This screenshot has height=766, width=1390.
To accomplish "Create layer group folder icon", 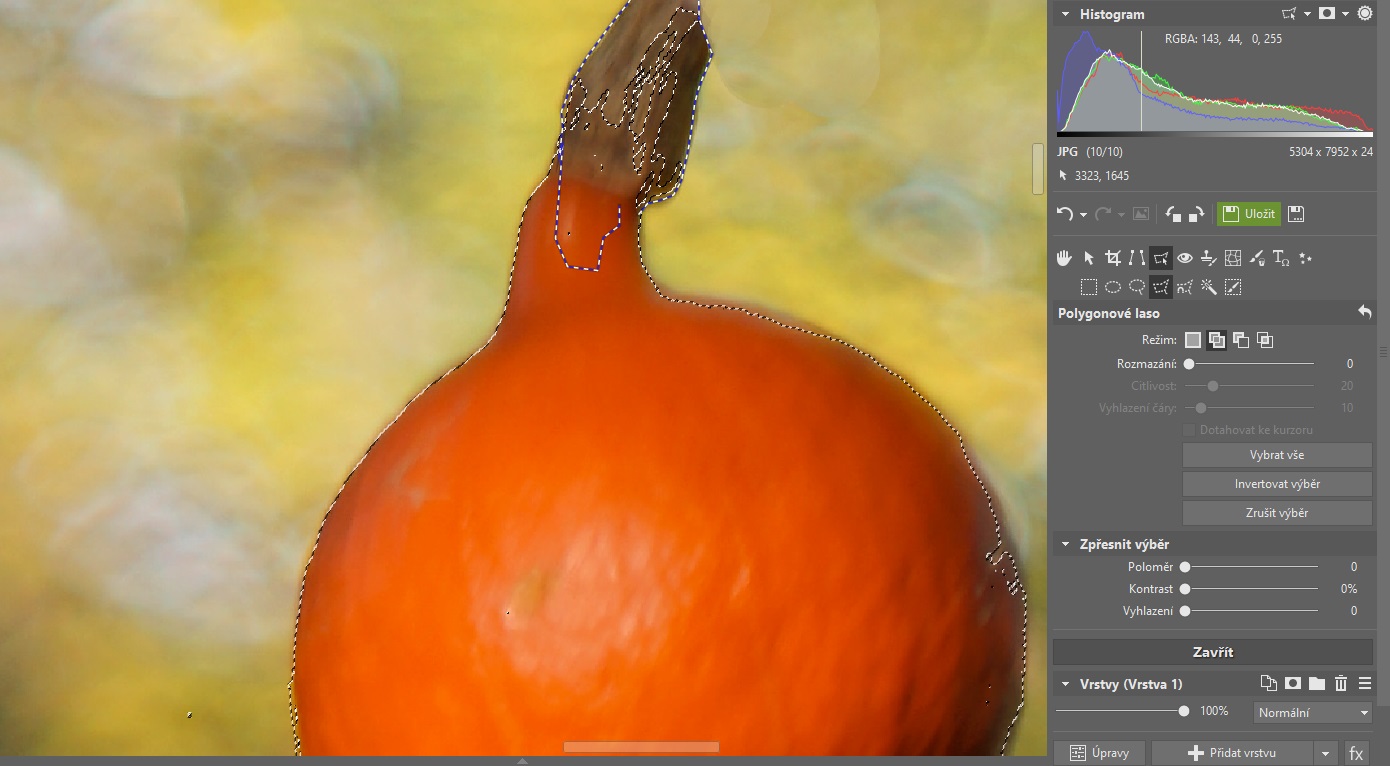I will pyautogui.click(x=1317, y=684).
